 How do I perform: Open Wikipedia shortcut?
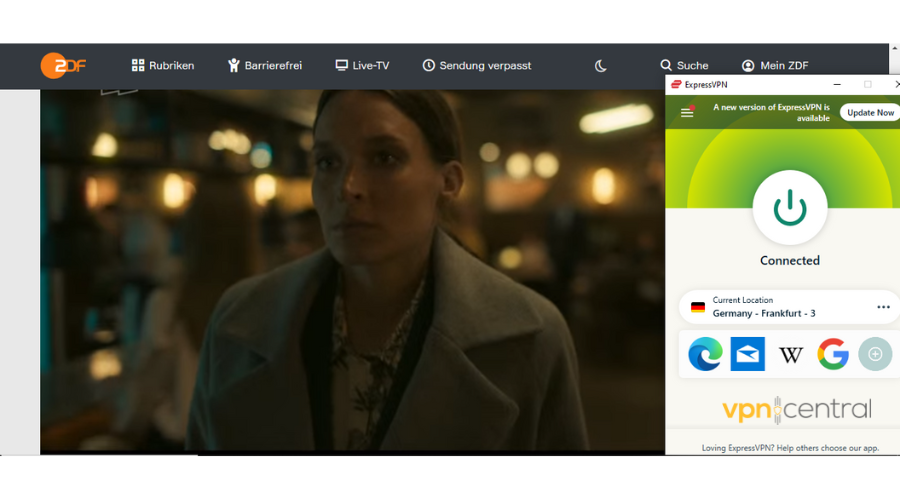[791, 354]
